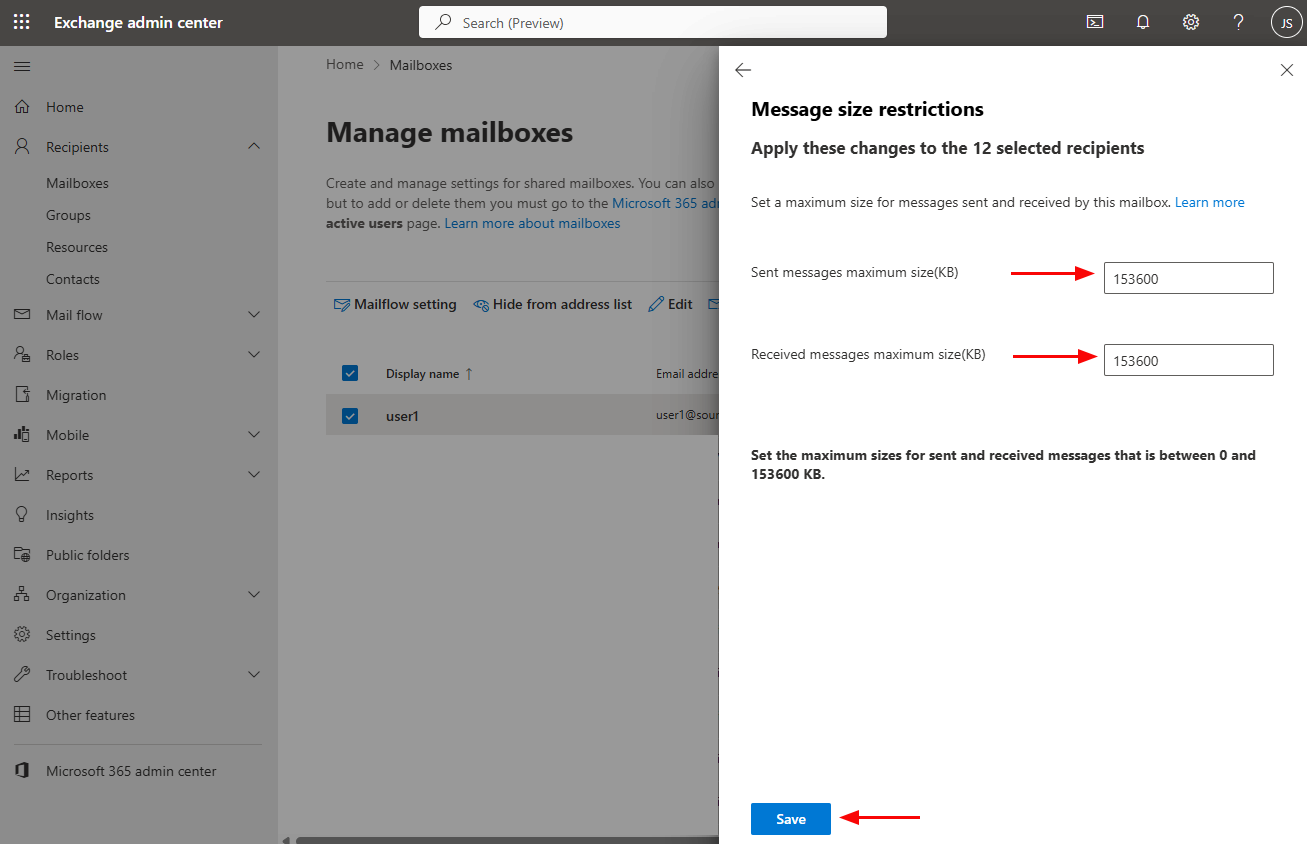Click the Sent messages maximum size field
1307x844 pixels.
[1188, 278]
